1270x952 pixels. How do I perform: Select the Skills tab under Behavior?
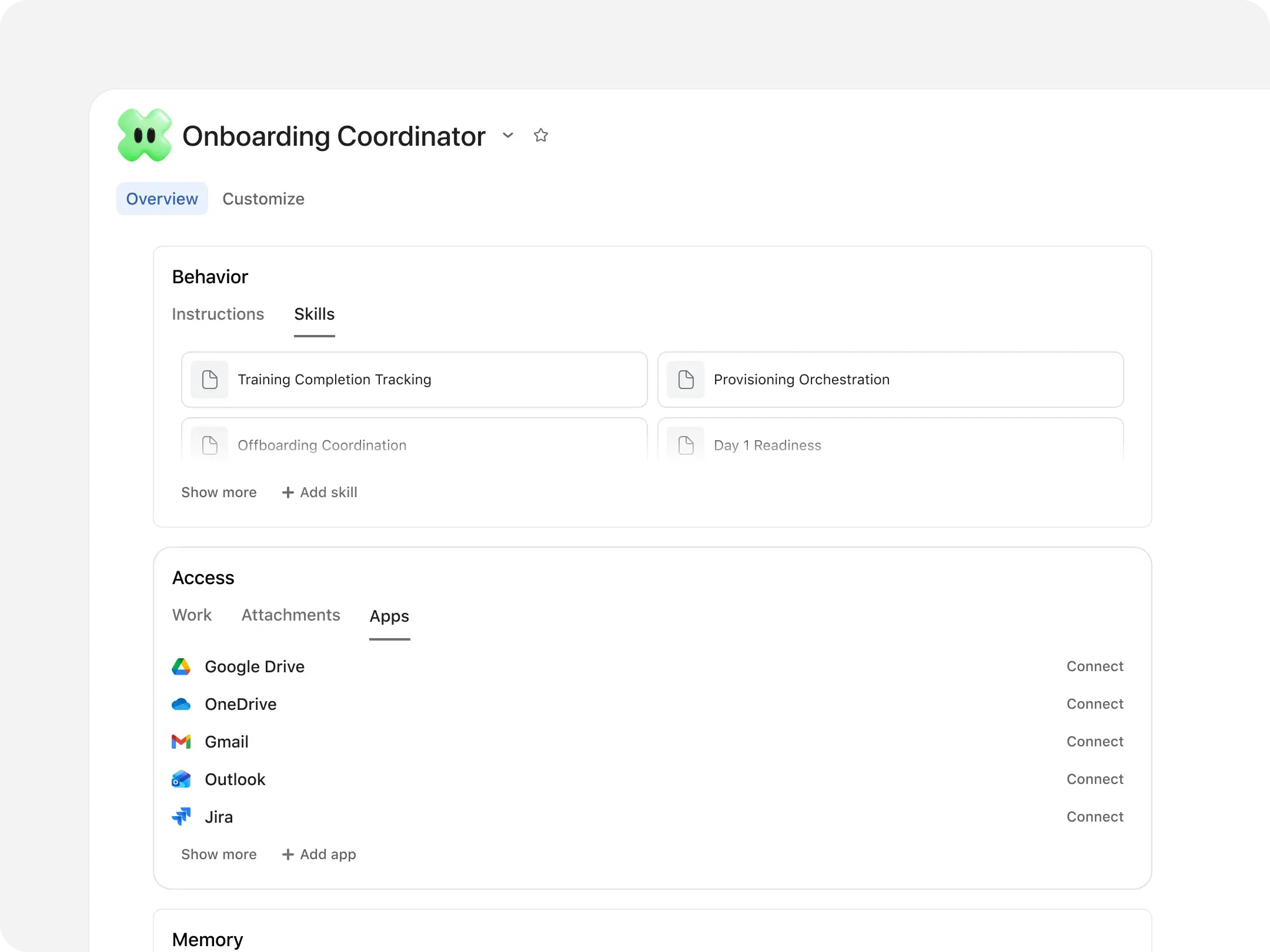tap(315, 314)
